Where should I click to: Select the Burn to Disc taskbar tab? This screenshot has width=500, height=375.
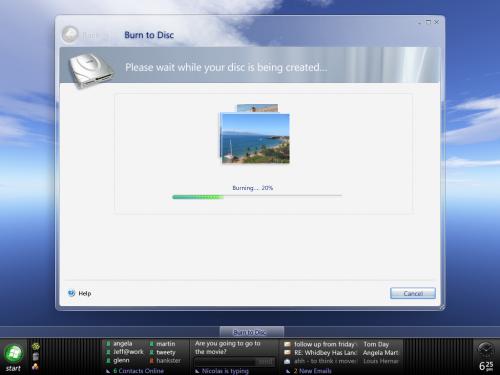pos(252,332)
